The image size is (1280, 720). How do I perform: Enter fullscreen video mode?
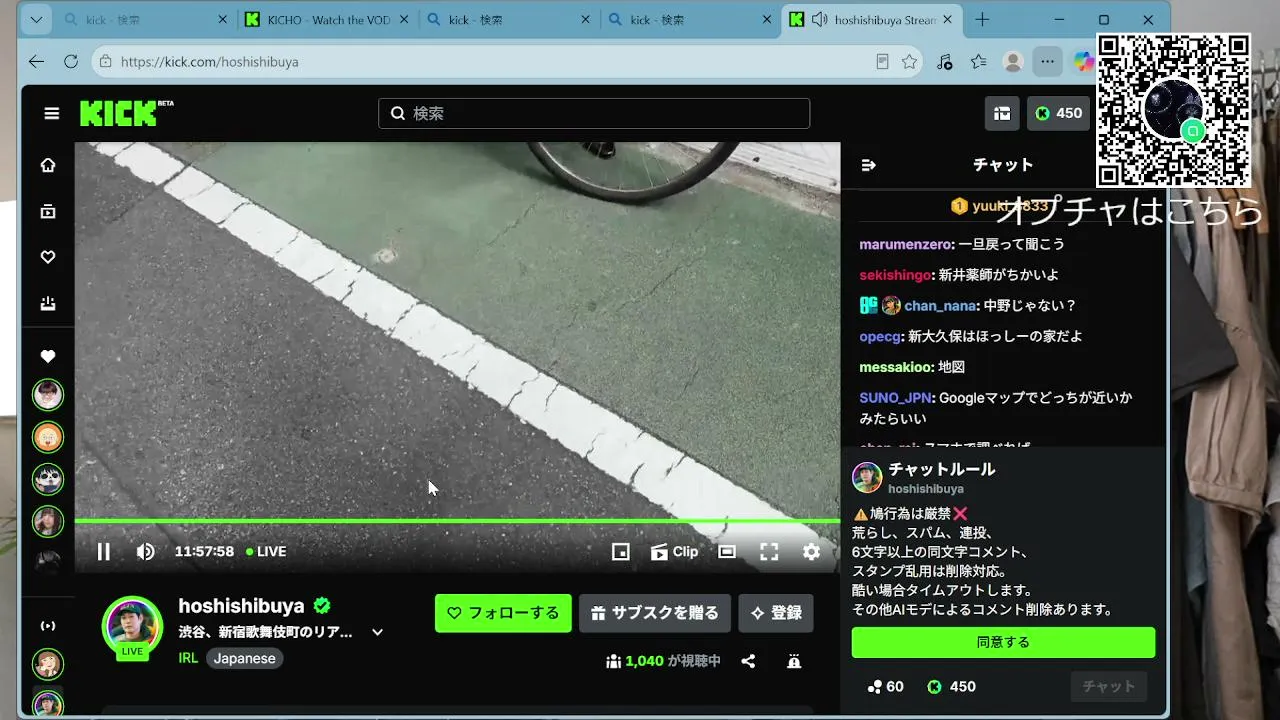(769, 551)
